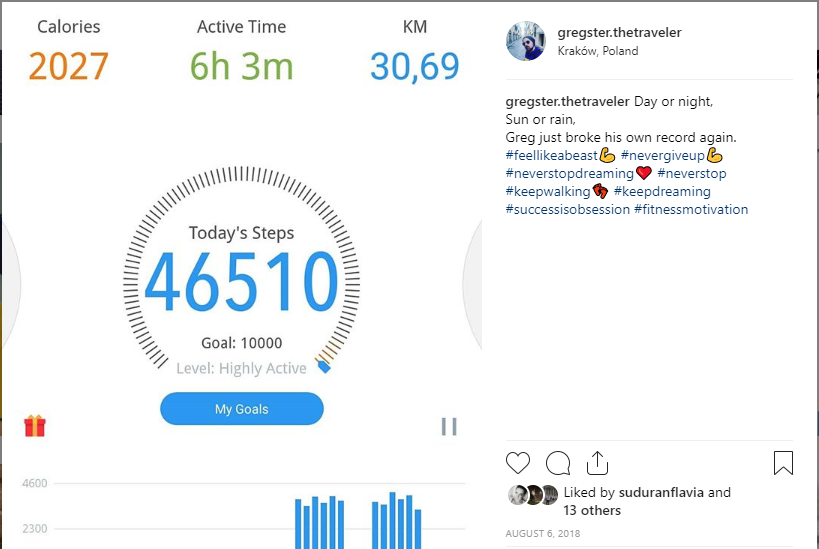The height and width of the screenshot is (549, 819).
Task: Click the gregster.thetraveler name in caption
Action: (567, 101)
